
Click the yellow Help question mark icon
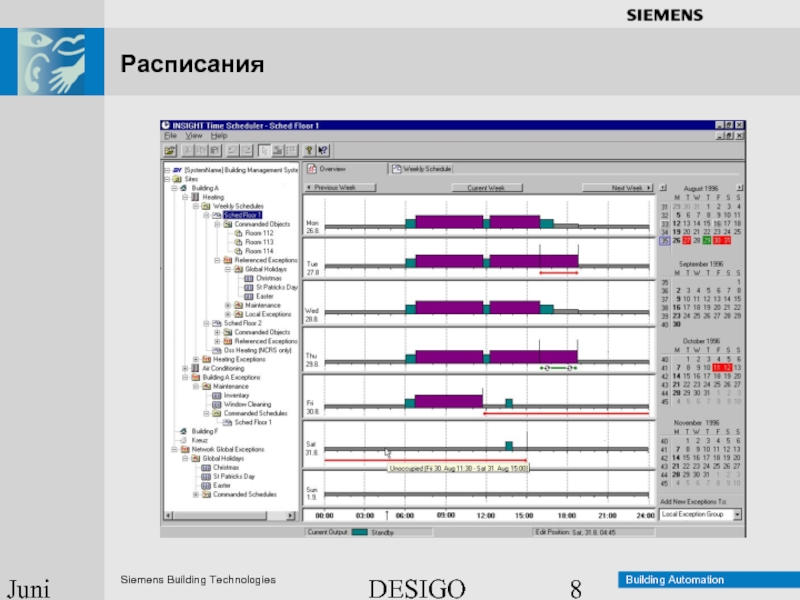(309, 150)
